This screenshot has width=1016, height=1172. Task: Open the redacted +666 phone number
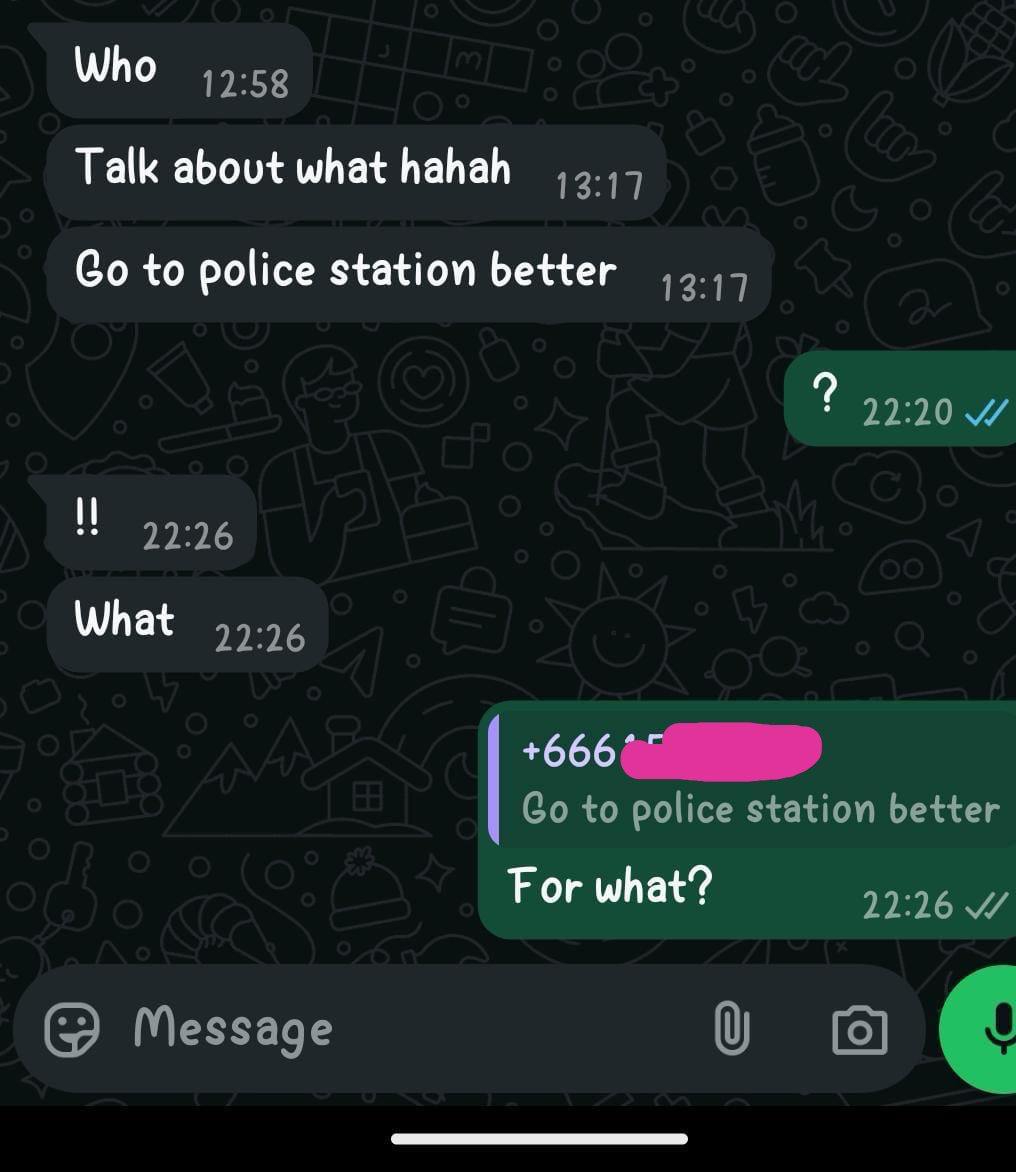click(x=671, y=750)
